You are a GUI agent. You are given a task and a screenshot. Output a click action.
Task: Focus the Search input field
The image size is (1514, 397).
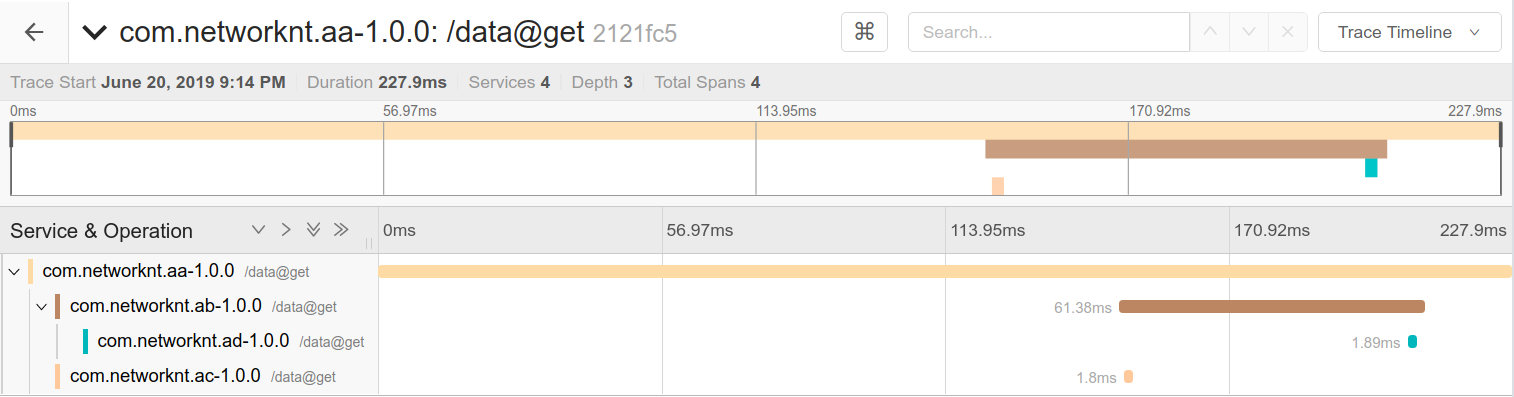pyautogui.click(x=1049, y=32)
